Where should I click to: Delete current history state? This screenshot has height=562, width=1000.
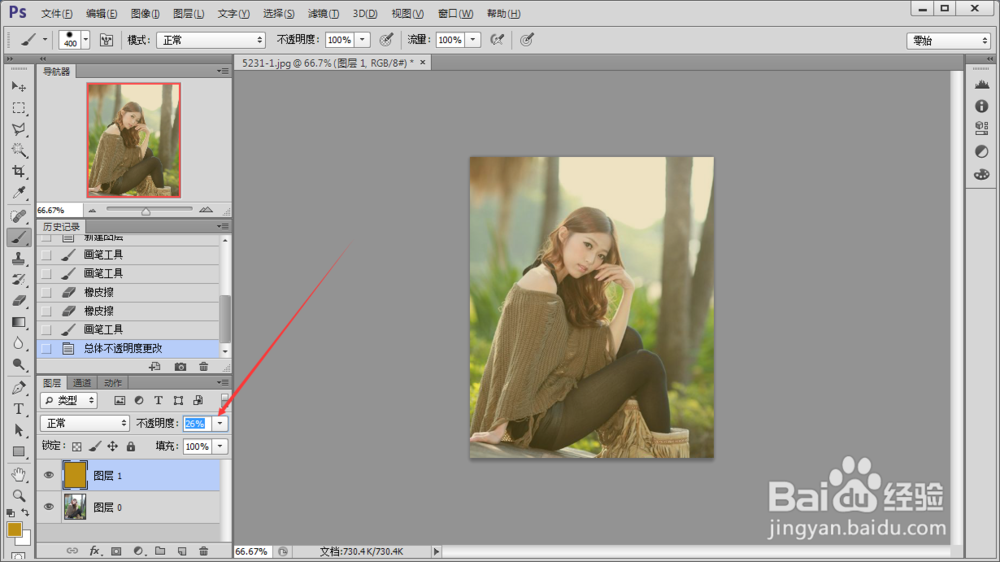click(203, 367)
